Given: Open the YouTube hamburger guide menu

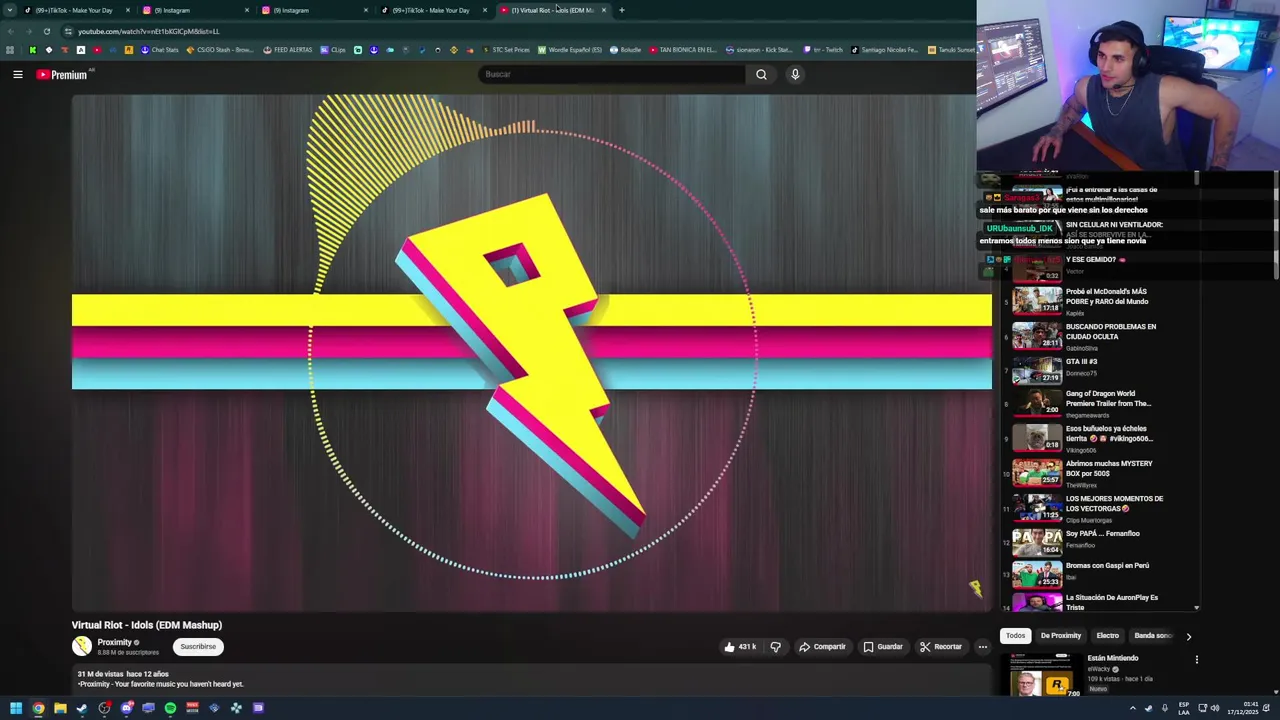Looking at the screenshot, I should coord(18,74).
